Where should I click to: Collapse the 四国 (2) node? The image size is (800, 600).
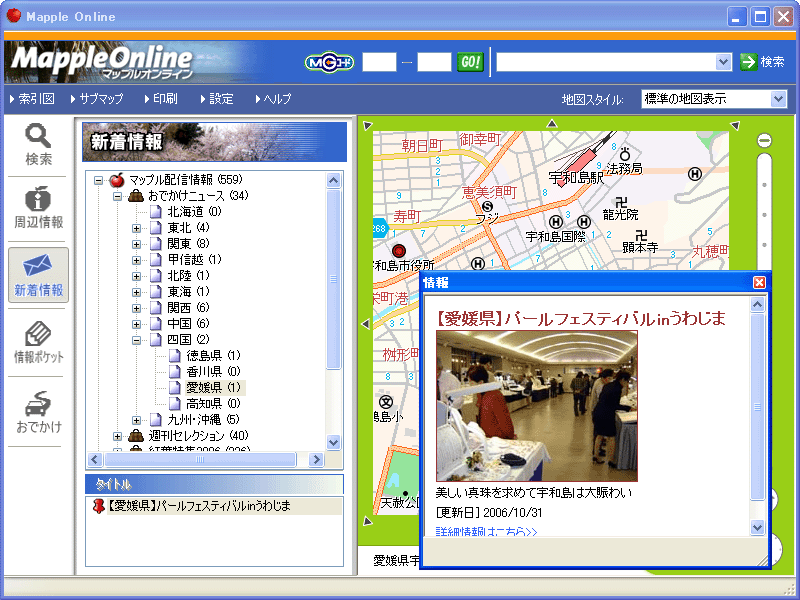(136, 340)
